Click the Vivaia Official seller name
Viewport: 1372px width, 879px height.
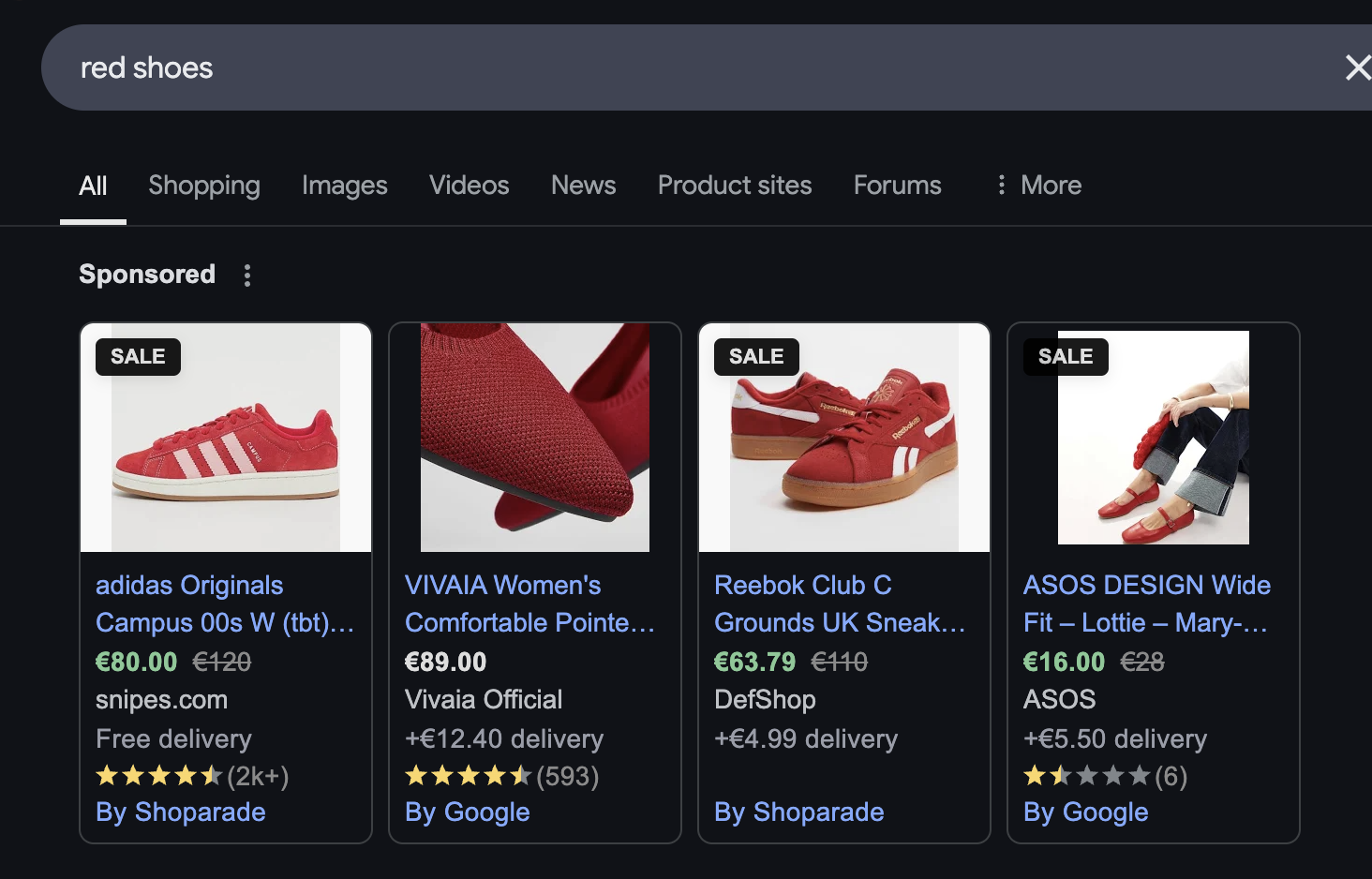point(484,700)
